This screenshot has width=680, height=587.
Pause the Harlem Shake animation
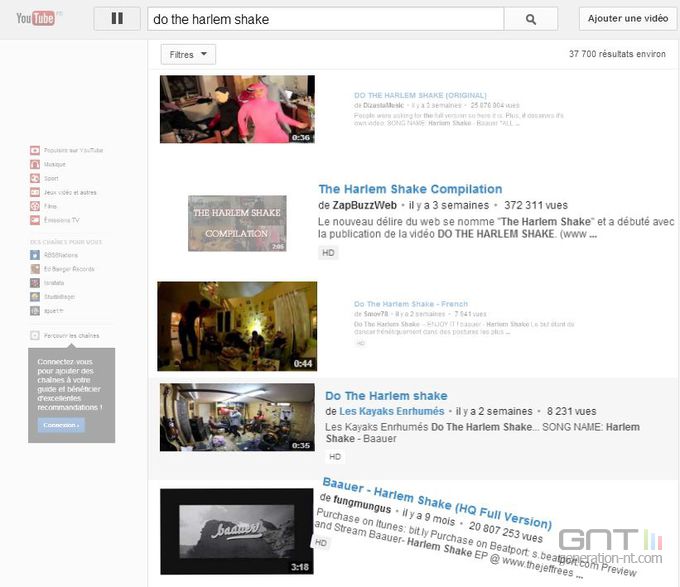[117, 18]
